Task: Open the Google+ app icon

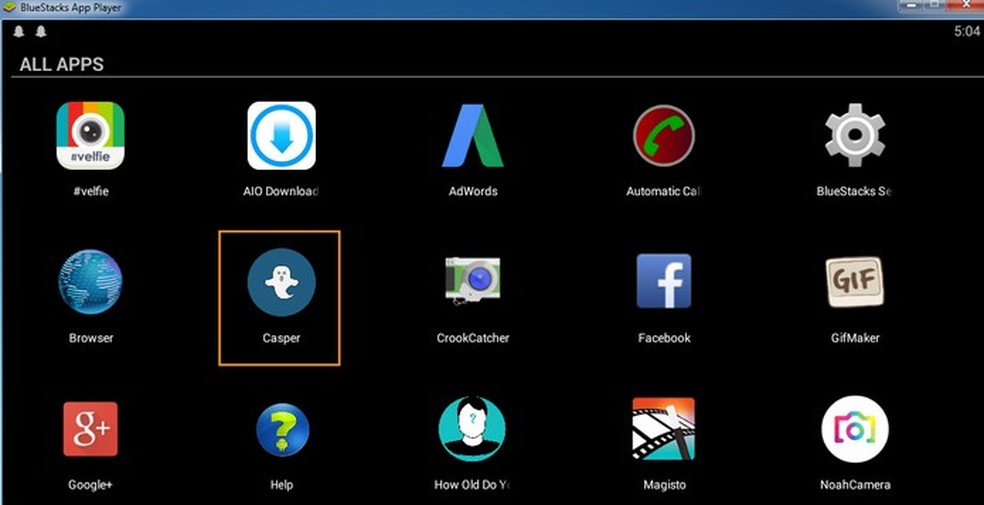Action: tap(90, 429)
